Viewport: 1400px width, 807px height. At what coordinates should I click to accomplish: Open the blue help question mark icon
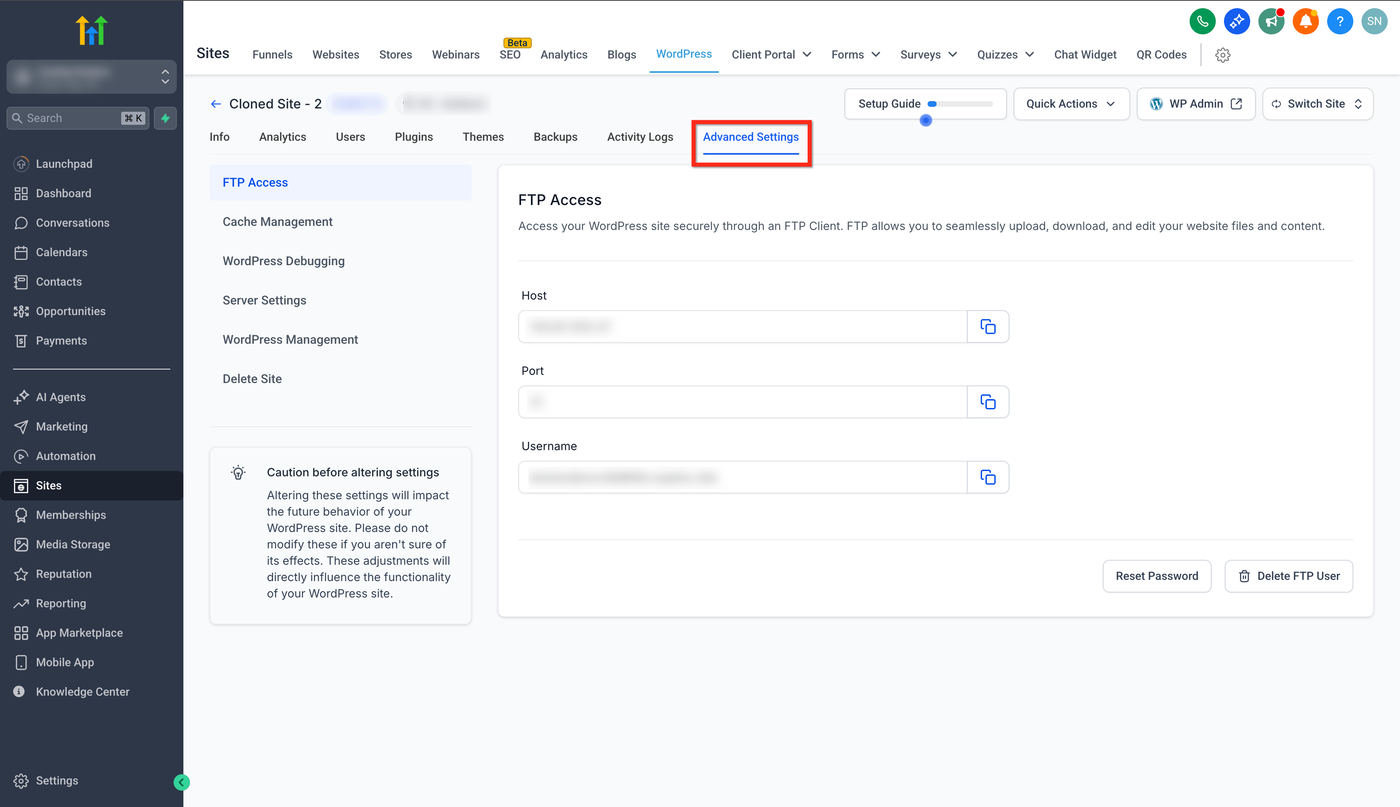point(1340,21)
